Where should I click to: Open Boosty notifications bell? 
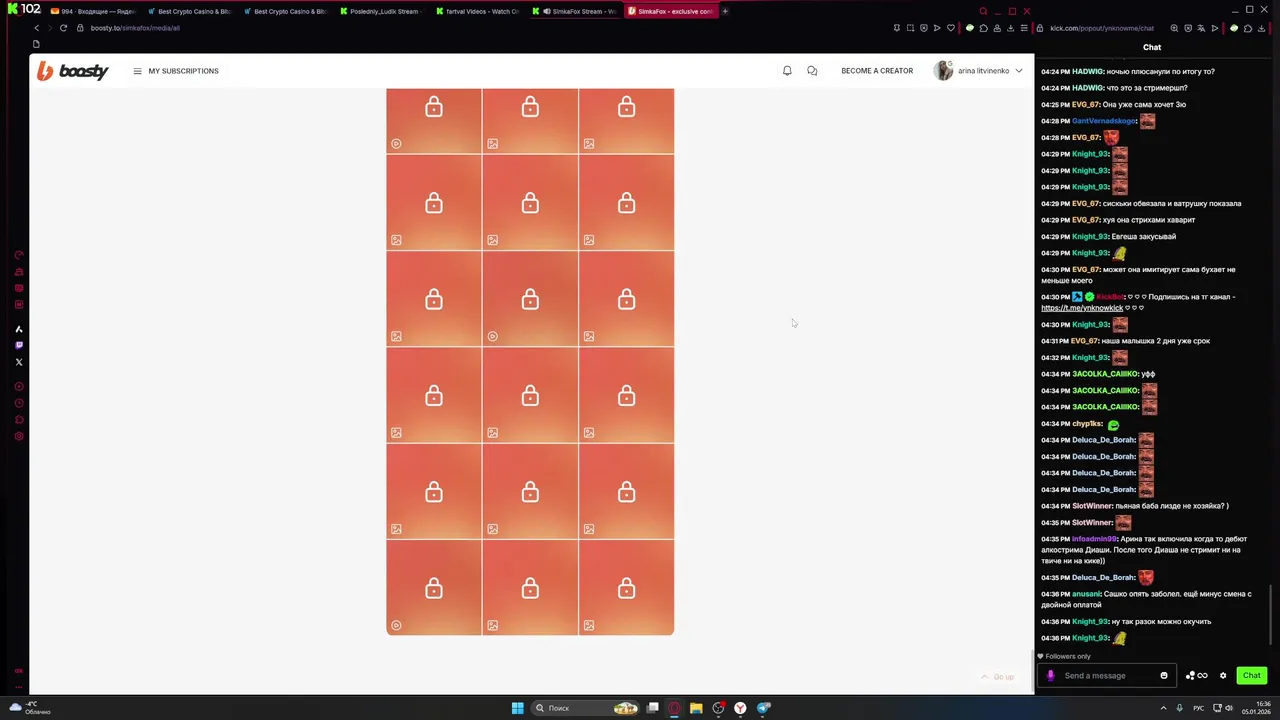pos(787,71)
